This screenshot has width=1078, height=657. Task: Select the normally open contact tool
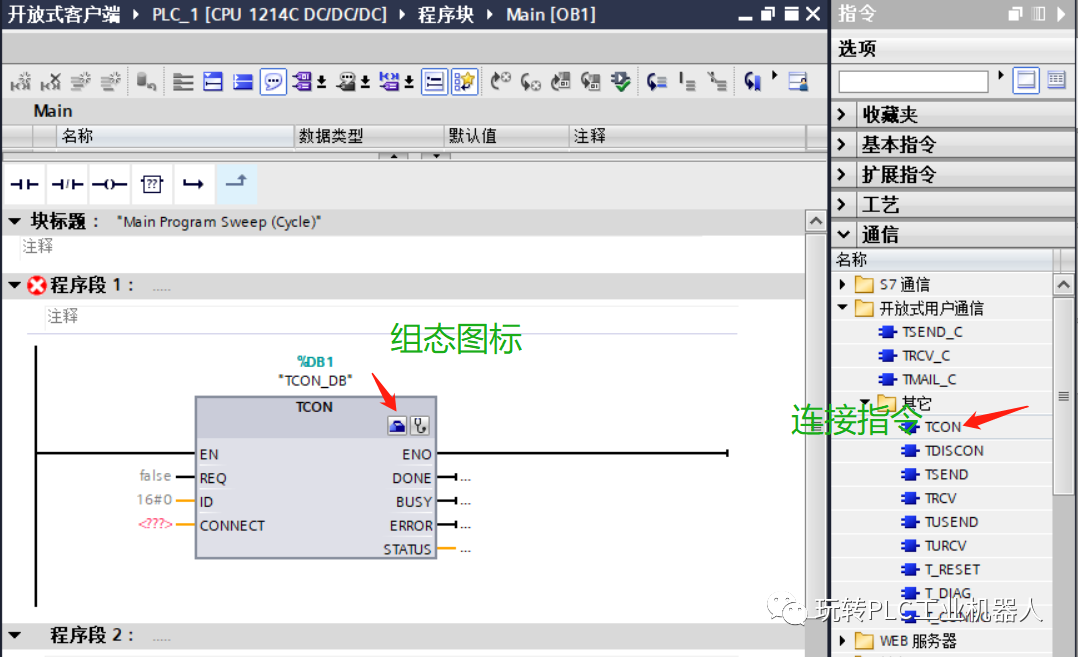pyautogui.click(x=24, y=183)
